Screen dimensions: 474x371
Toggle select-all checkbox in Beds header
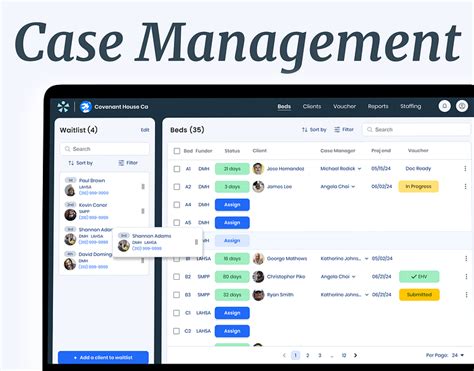pos(177,151)
